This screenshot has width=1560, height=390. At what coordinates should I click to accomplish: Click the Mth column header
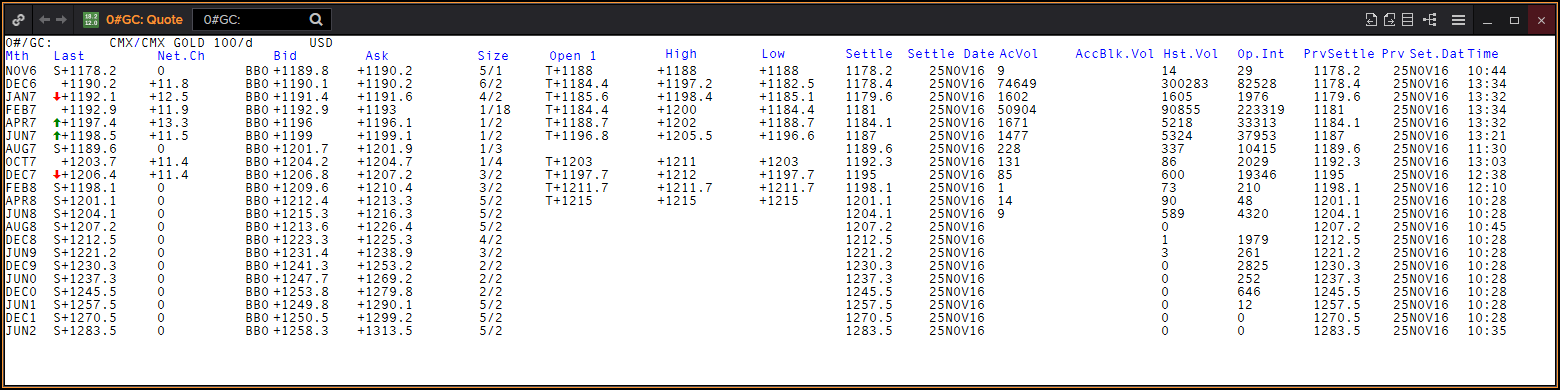[17, 56]
